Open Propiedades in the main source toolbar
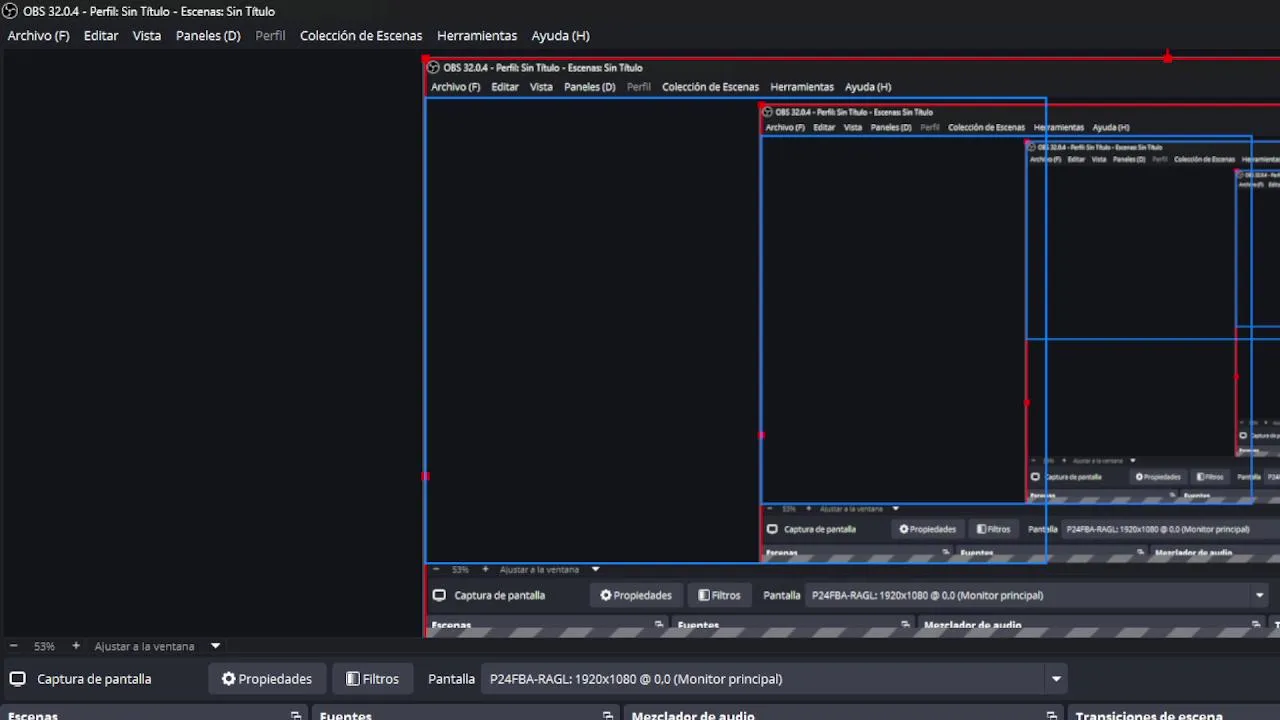Viewport: 1280px width, 720px height. 267,679
